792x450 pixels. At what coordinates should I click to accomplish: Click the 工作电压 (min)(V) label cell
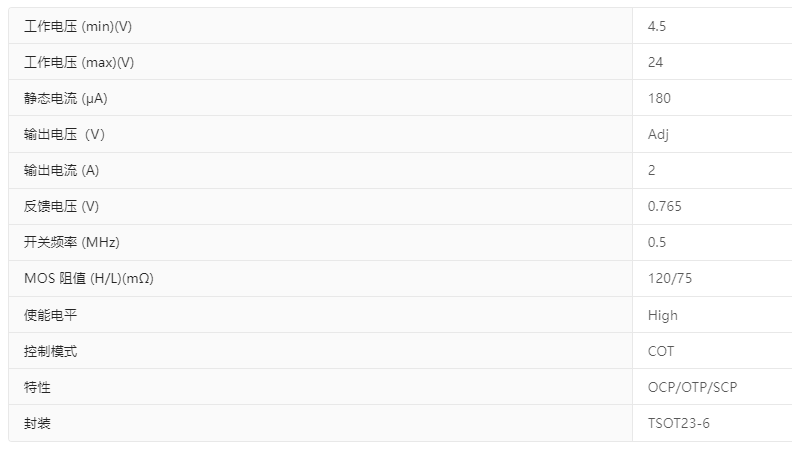[78, 26]
